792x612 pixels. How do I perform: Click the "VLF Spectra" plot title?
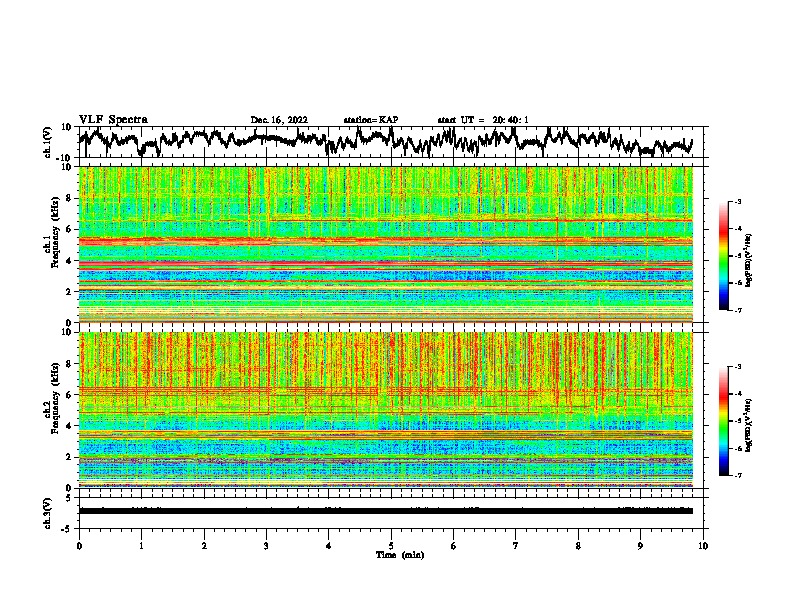113,120
